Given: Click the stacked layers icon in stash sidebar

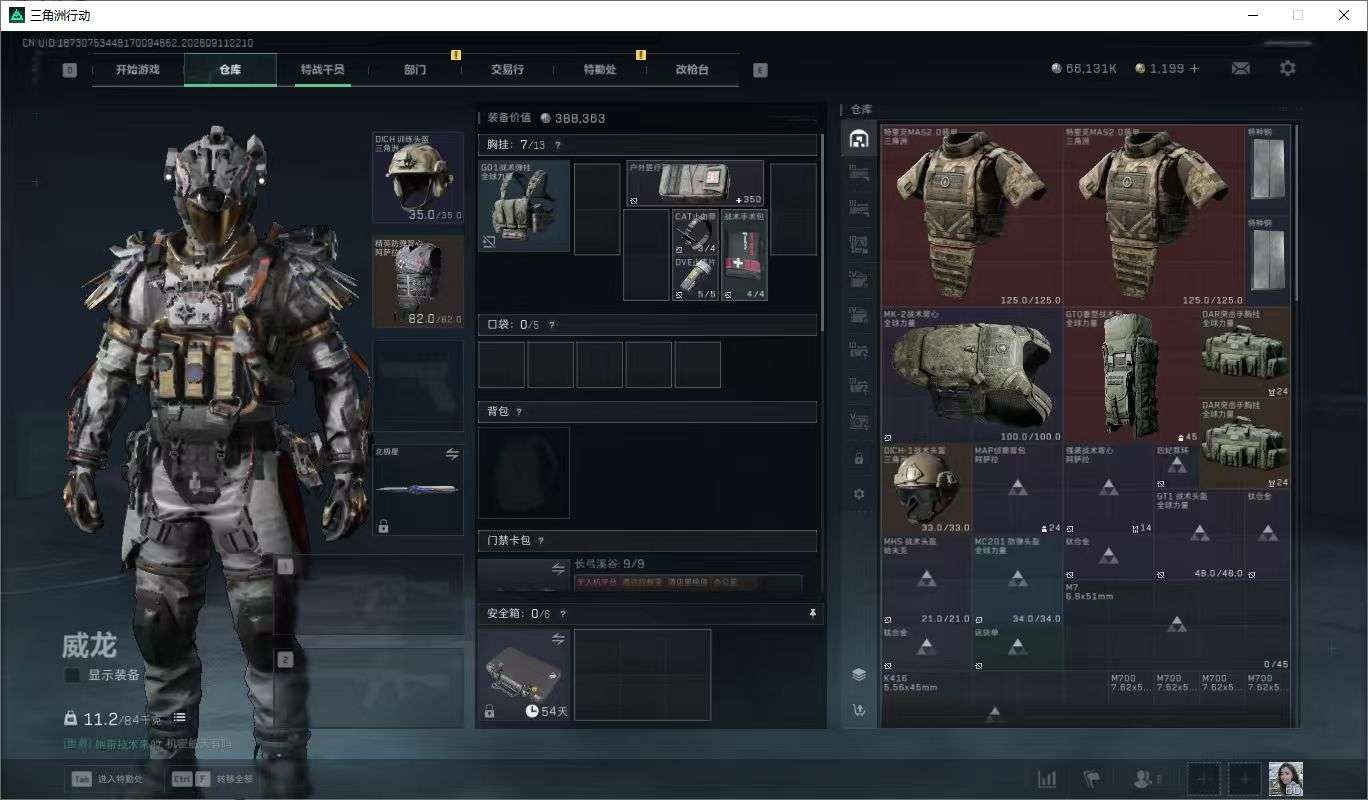Looking at the screenshot, I should 858,675.
